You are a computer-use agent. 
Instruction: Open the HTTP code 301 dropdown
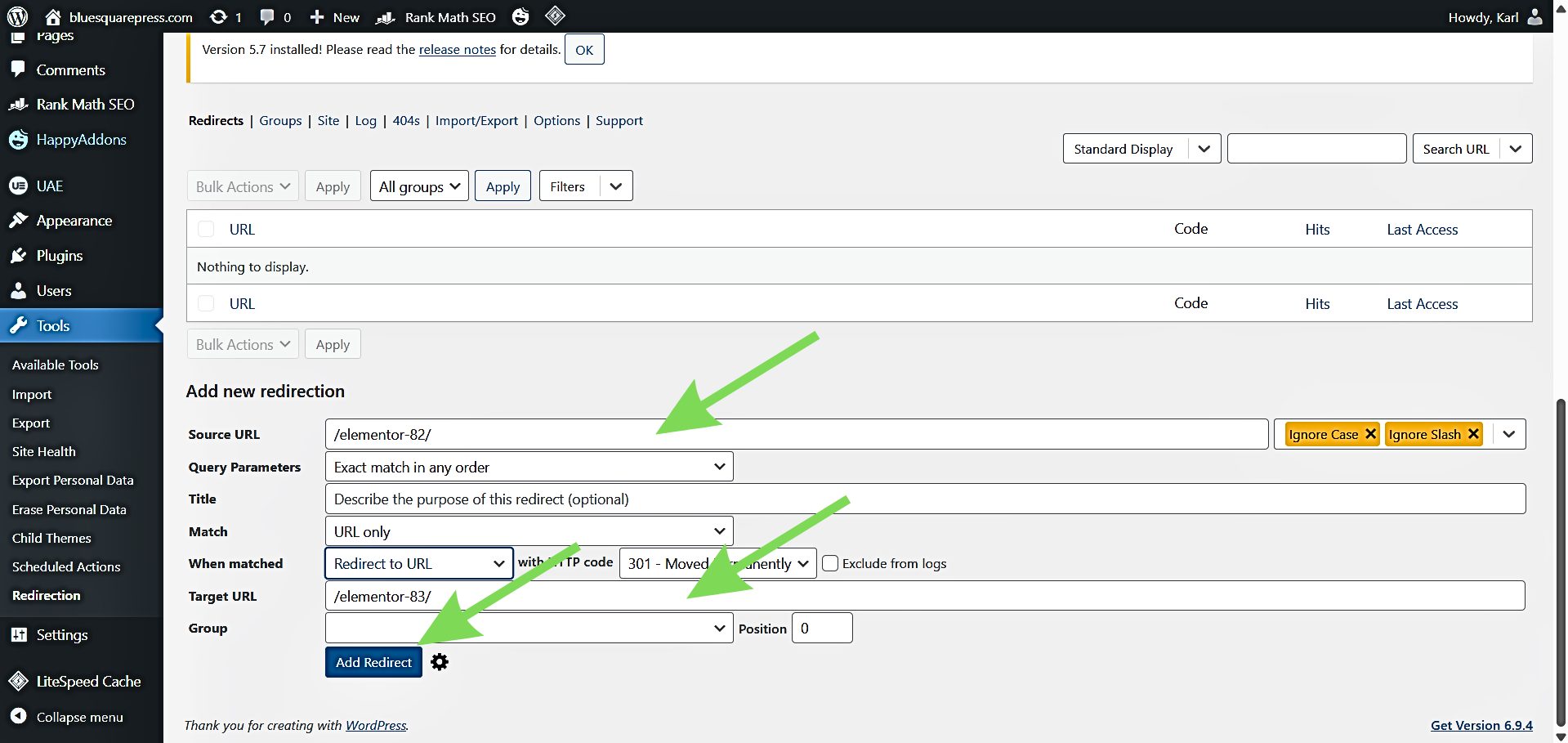click(717, 563)
